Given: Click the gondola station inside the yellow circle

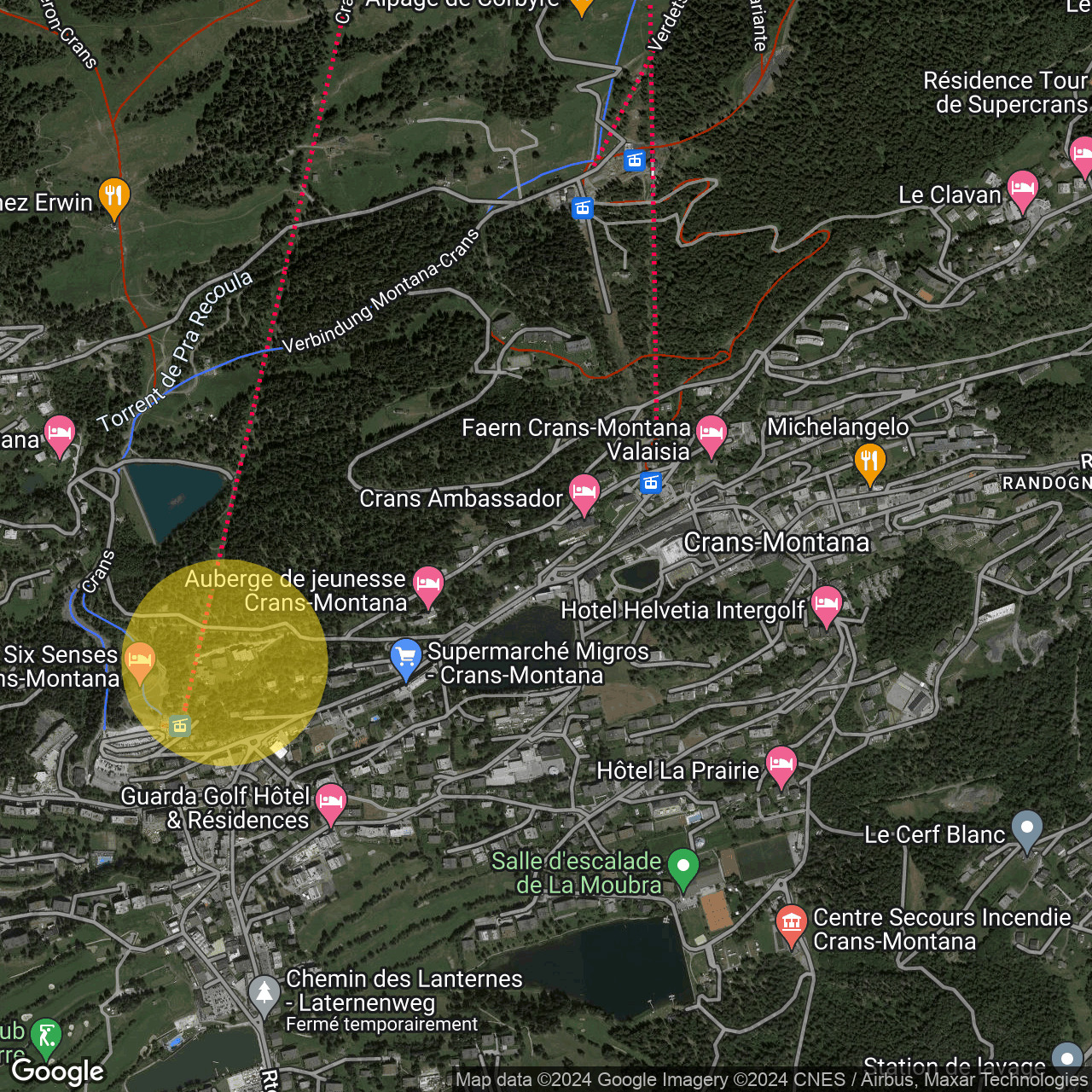Looking at the screenshot, I should point(179,726).
